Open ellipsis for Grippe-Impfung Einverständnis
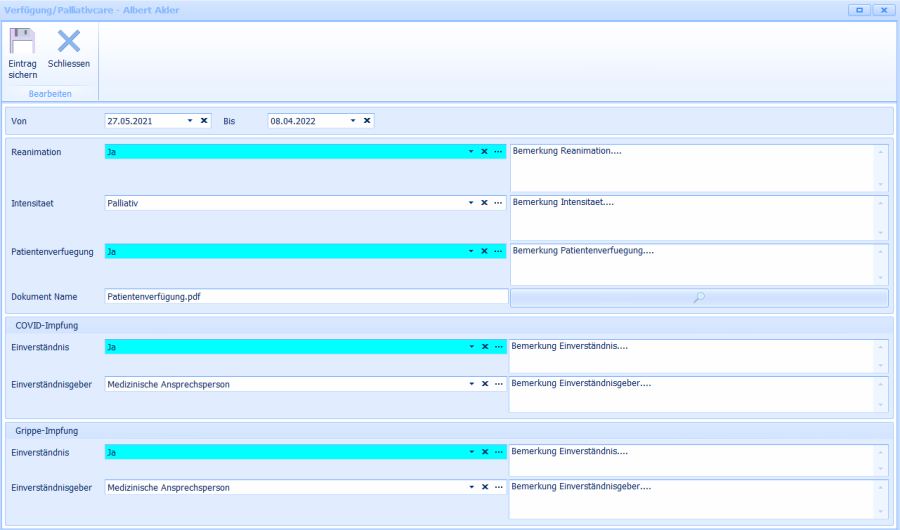 498,452
